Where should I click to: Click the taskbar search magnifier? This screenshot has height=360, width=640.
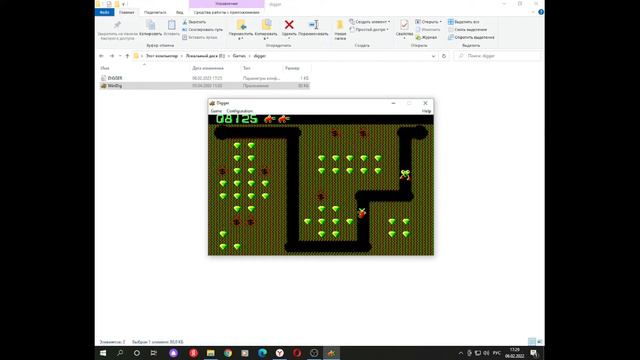(x=120, y=353)
